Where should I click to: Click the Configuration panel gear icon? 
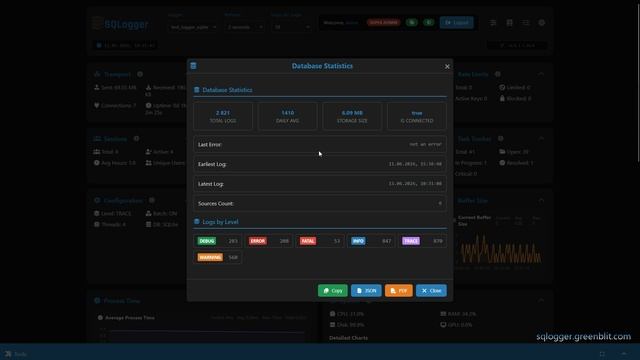click(x=97, y=200)
